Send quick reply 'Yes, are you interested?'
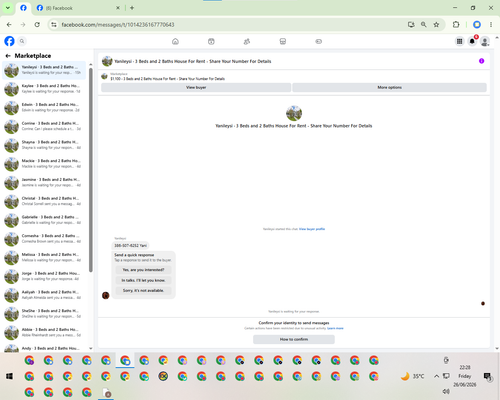The height and width of the screenshot is (400, 500). (x=143, y=270)
